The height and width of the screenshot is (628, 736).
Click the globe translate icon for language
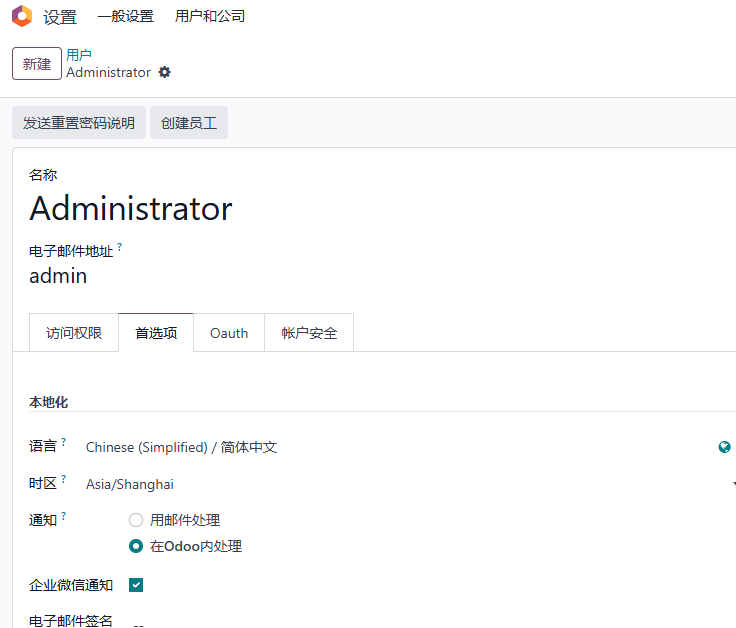click(724, 447)
